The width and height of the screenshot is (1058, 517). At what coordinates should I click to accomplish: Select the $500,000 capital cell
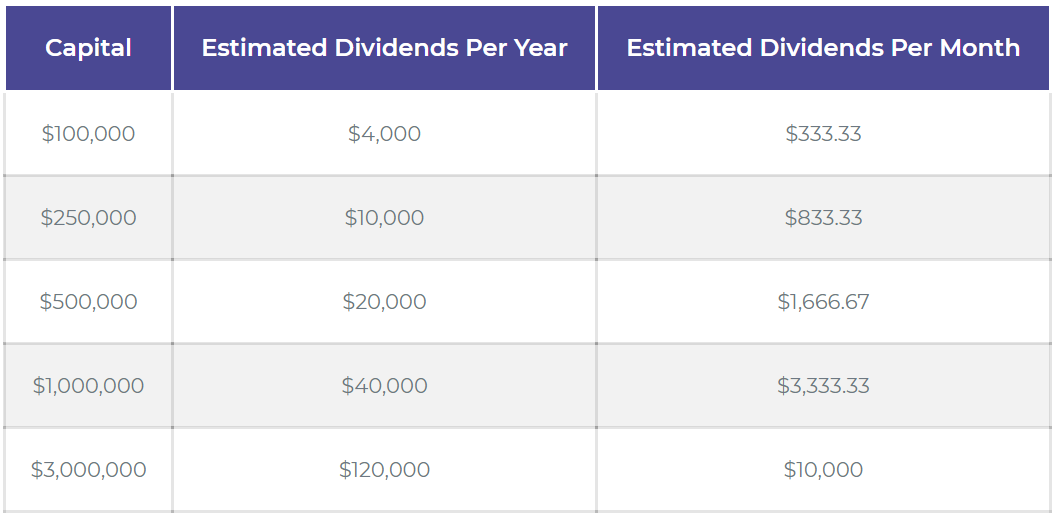88,302
